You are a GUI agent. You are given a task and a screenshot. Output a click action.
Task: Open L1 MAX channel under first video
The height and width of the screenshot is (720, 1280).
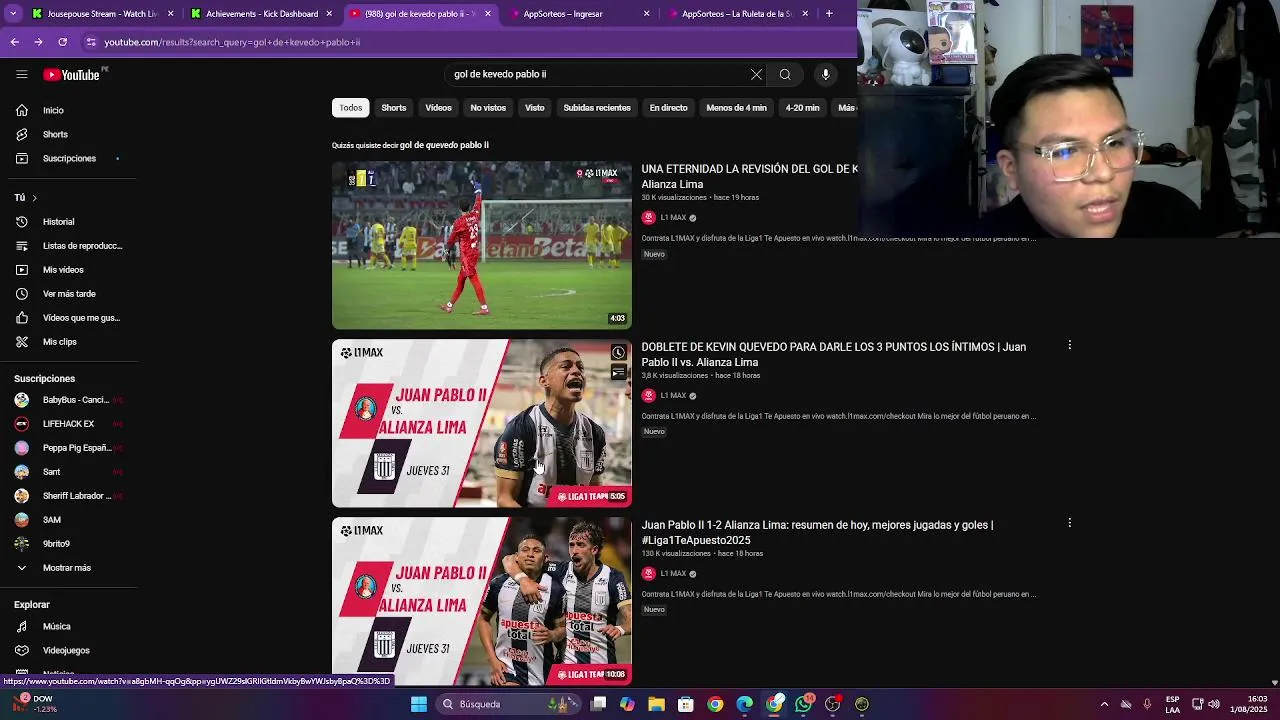pyautogui.click(x=673, y=218)
